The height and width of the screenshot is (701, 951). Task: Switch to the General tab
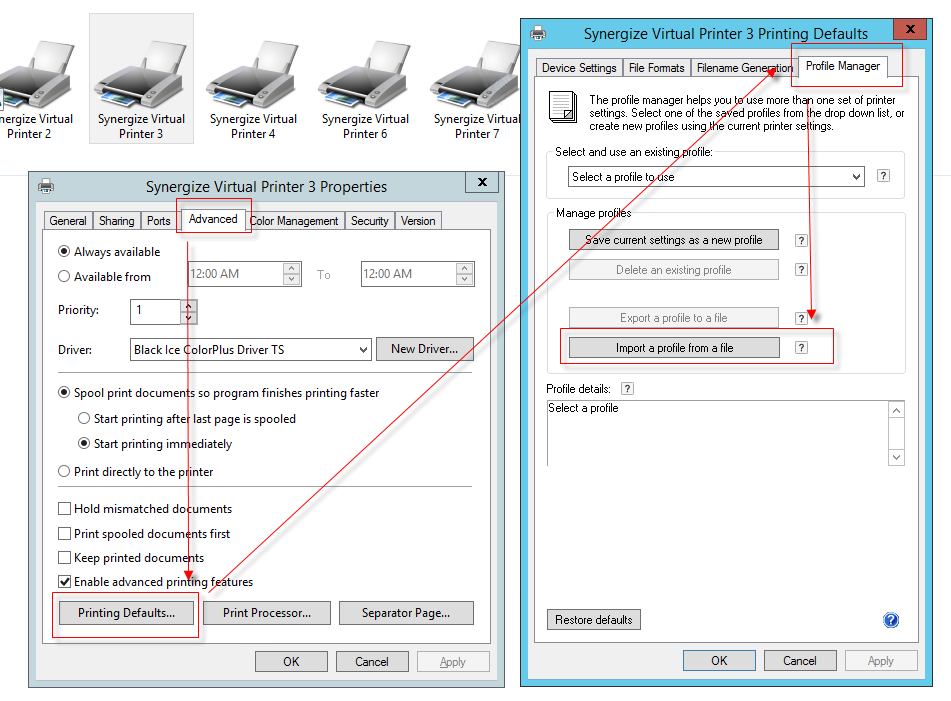coord(68,221)
